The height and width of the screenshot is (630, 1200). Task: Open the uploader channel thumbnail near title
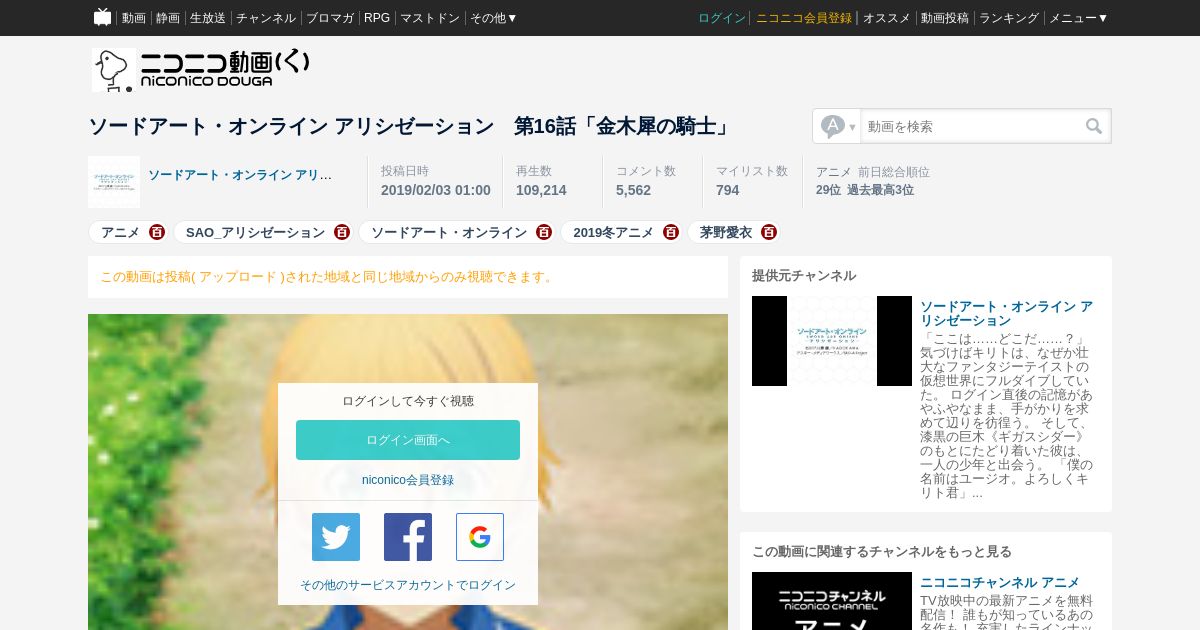114,182
